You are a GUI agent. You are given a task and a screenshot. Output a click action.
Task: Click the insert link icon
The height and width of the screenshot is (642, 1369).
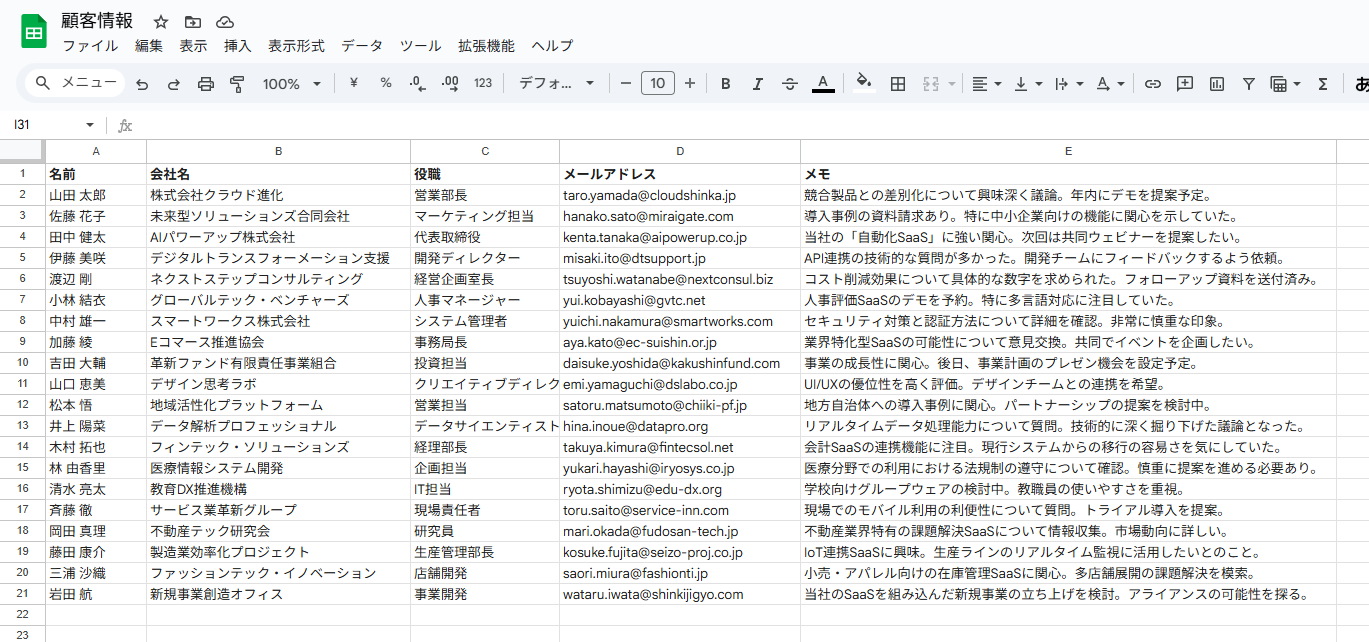[x=1153, y=84]
